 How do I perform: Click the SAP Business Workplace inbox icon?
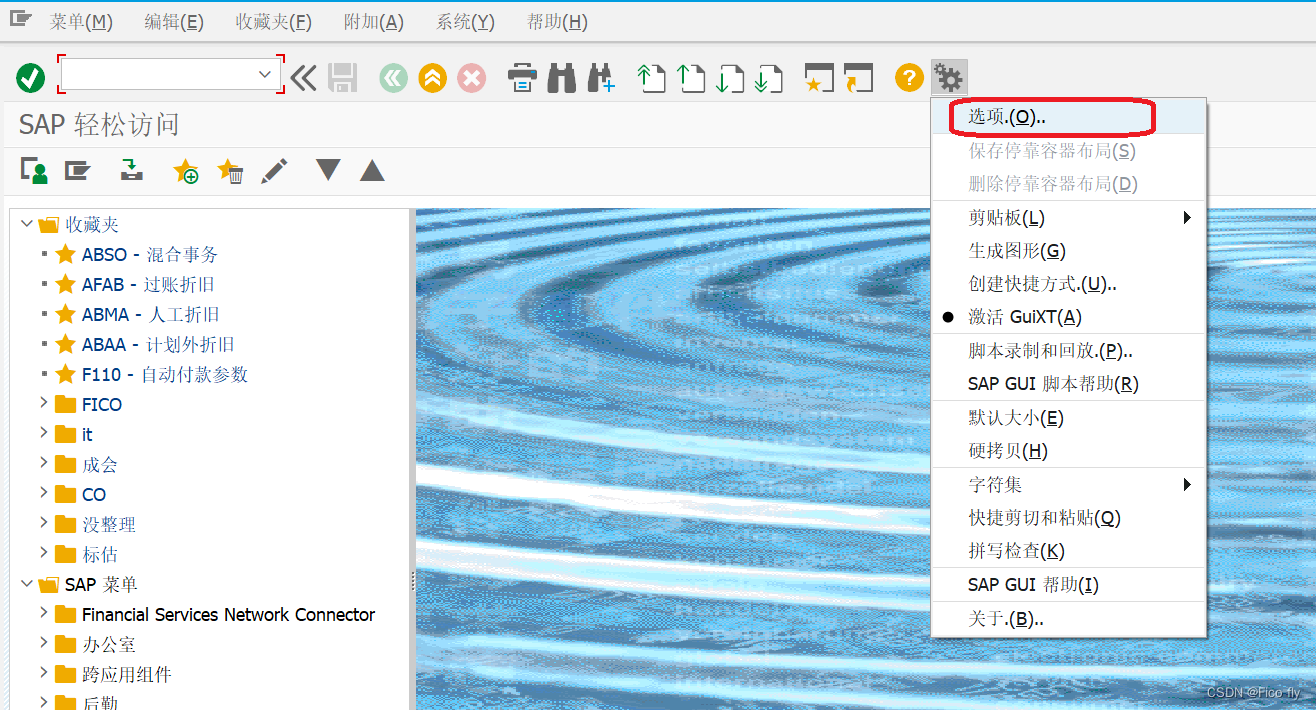pos(131,171)
